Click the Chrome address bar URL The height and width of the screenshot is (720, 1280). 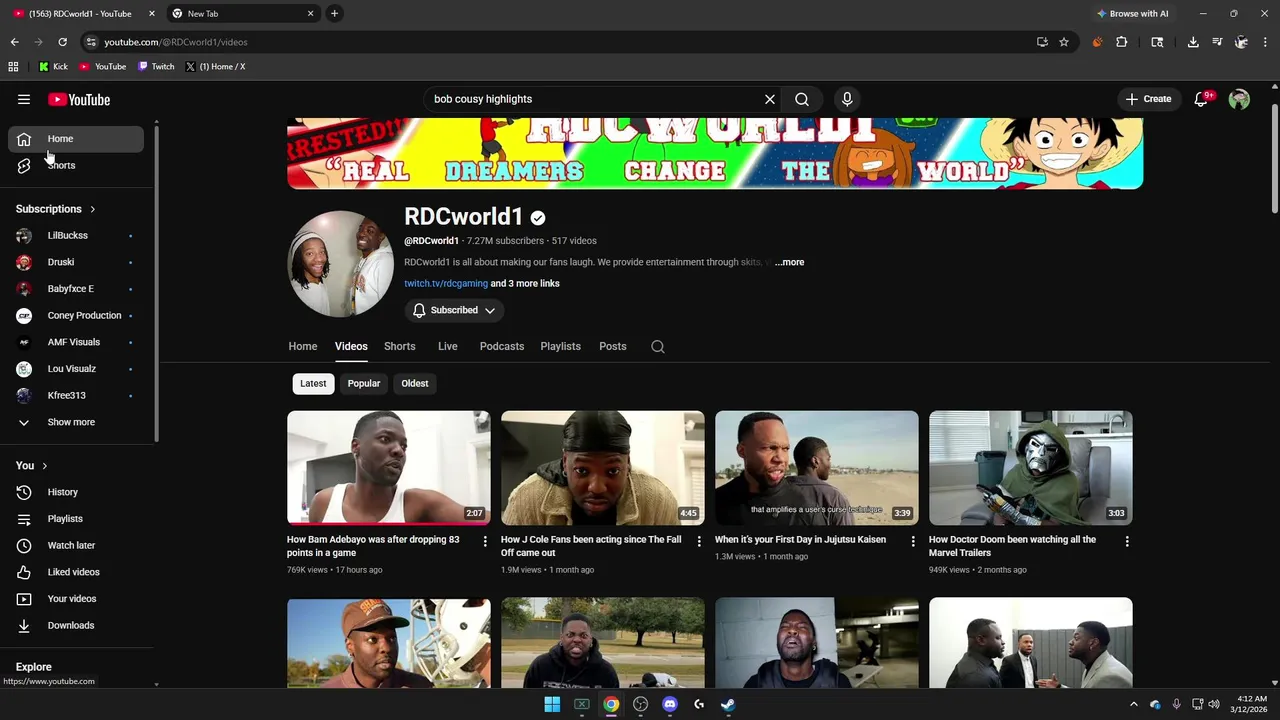[x=175, y=42]
